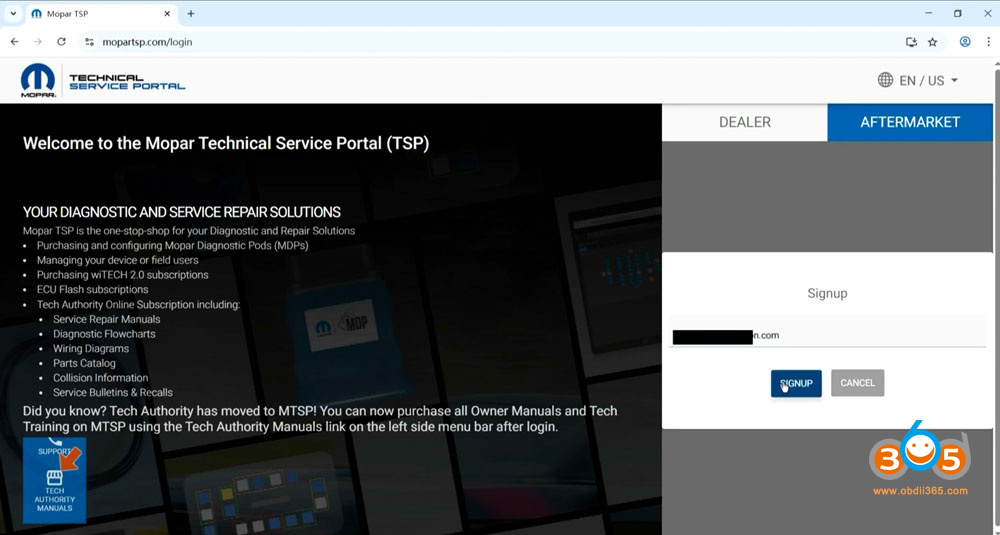Open the Chrome three-dot menu
The height and width of the screenshot is (535, 1000).
click(x=987, y=42)
